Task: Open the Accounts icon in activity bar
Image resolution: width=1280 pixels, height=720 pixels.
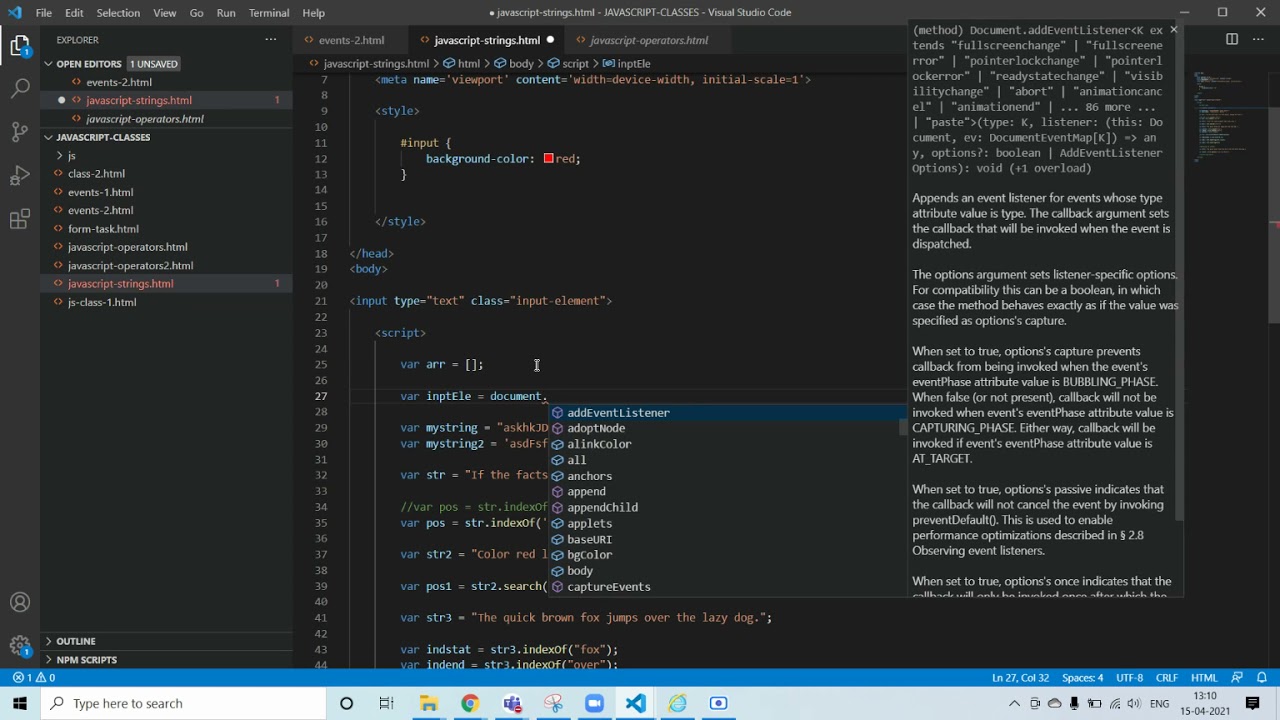Action: [20, 603]
